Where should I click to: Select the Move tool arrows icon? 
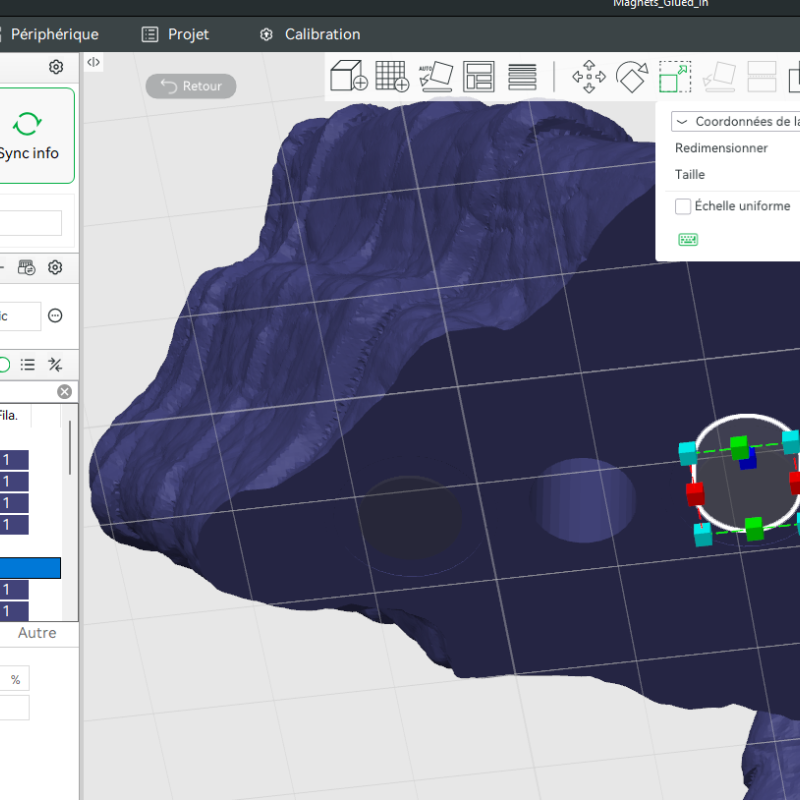tap(588, 76)
